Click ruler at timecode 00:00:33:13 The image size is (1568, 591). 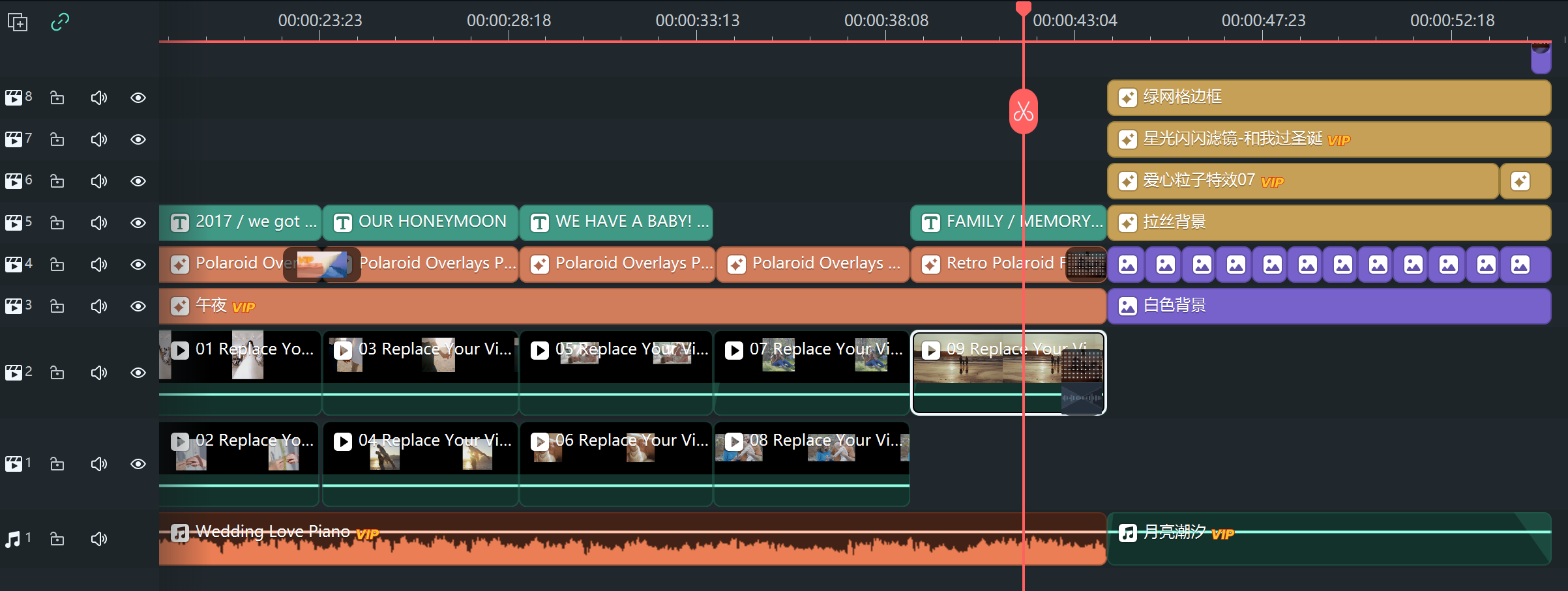pyautogui.click(x=698, y=21)
